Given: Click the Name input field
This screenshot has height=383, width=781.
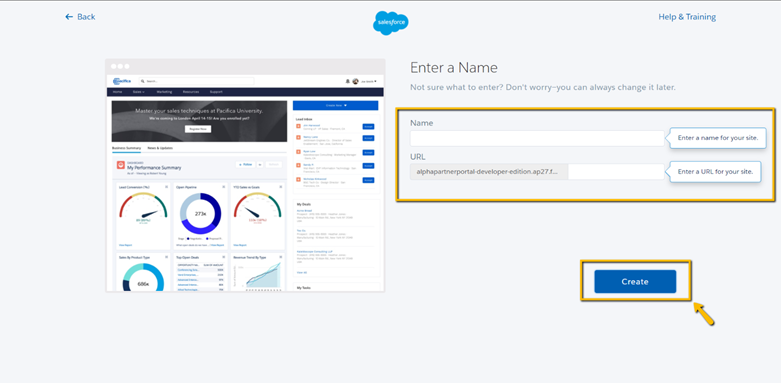Looking at the screenshot, I should point(537,138).
